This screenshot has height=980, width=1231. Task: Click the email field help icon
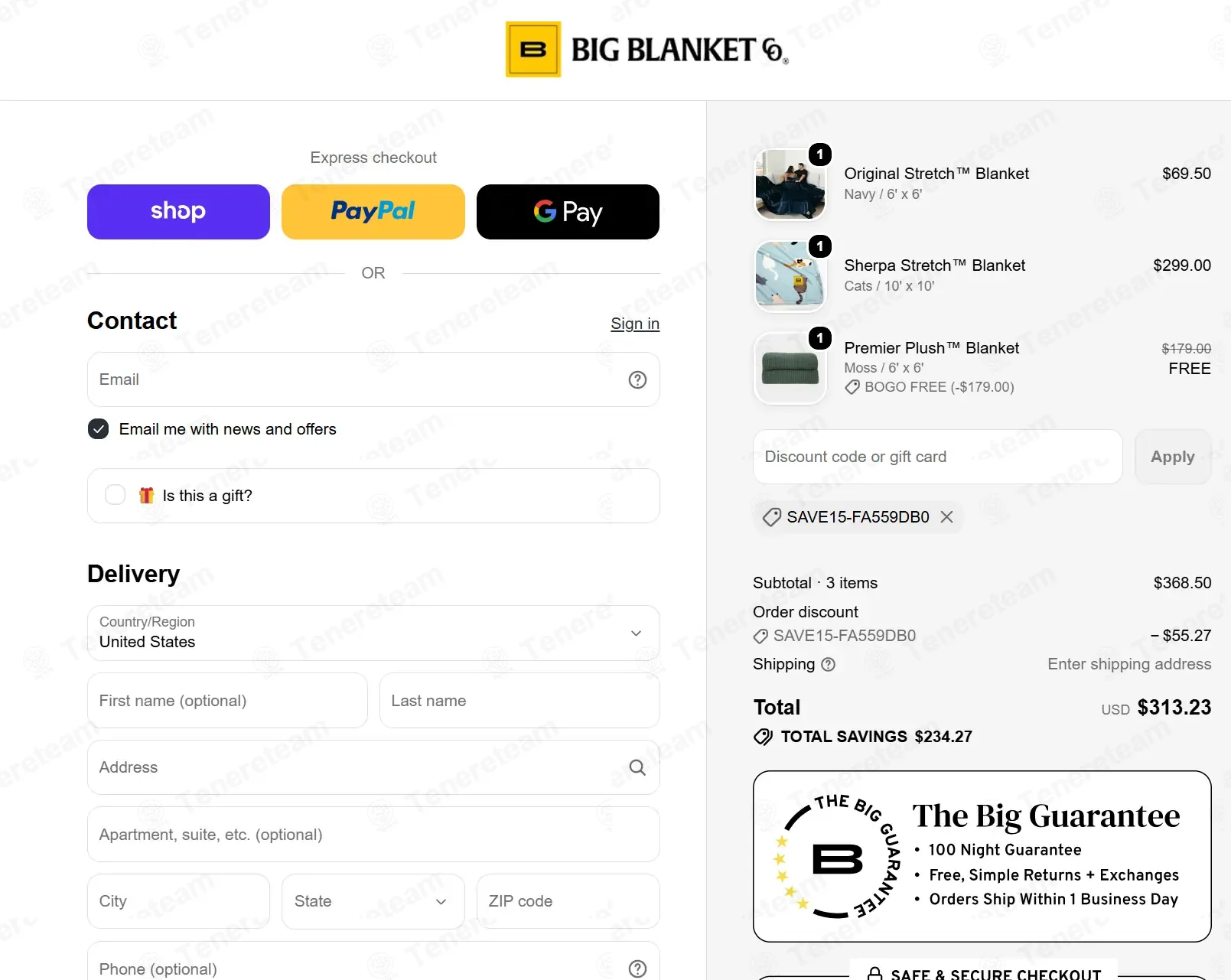coord(637,379)
